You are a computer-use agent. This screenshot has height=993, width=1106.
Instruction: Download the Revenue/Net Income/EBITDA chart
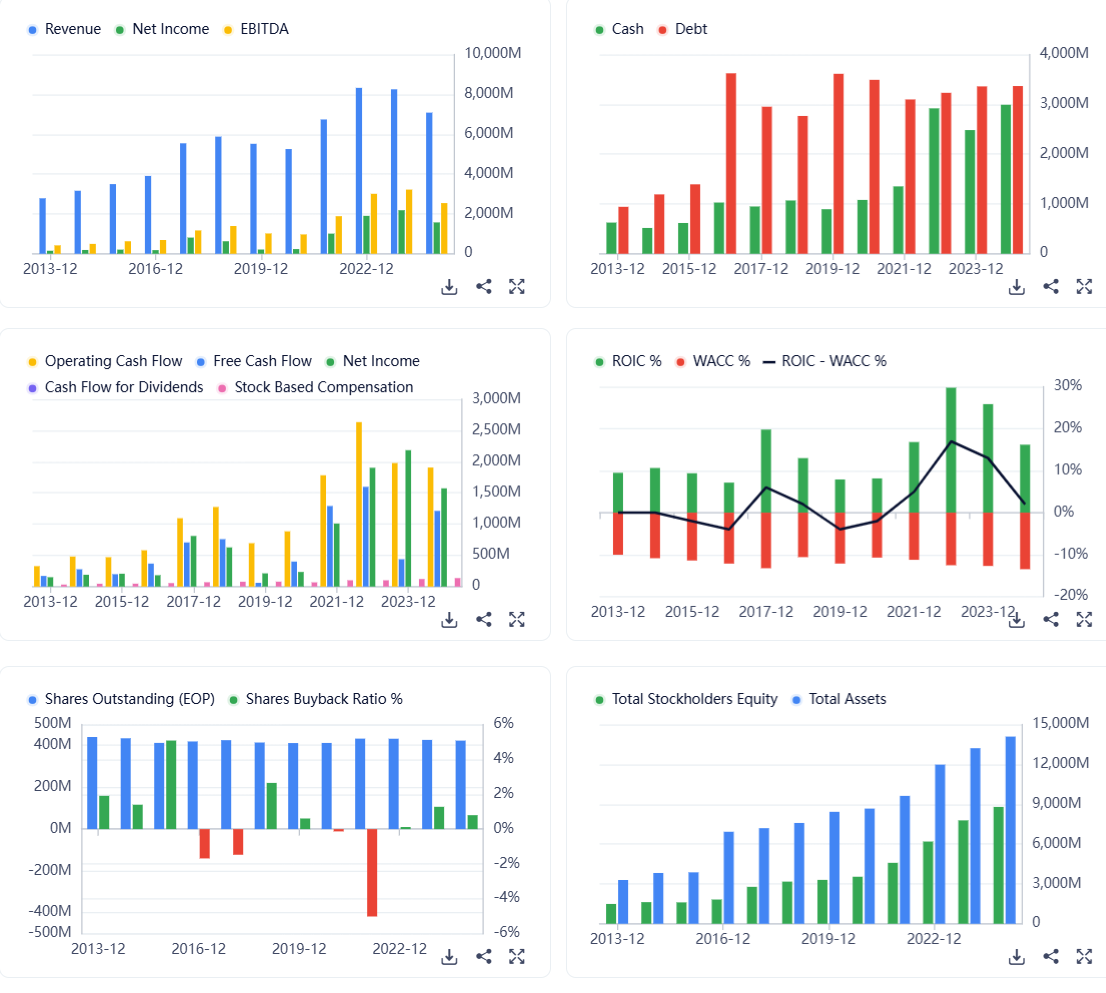[449, 287]
